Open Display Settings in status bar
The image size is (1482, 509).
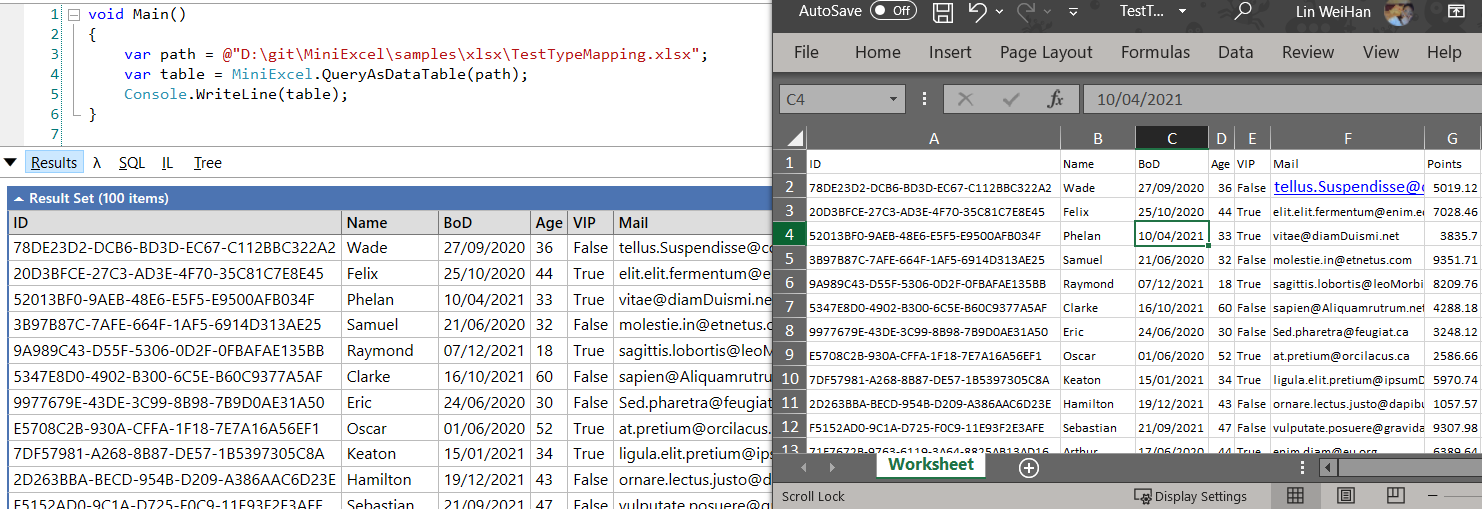click(1190, 496)
